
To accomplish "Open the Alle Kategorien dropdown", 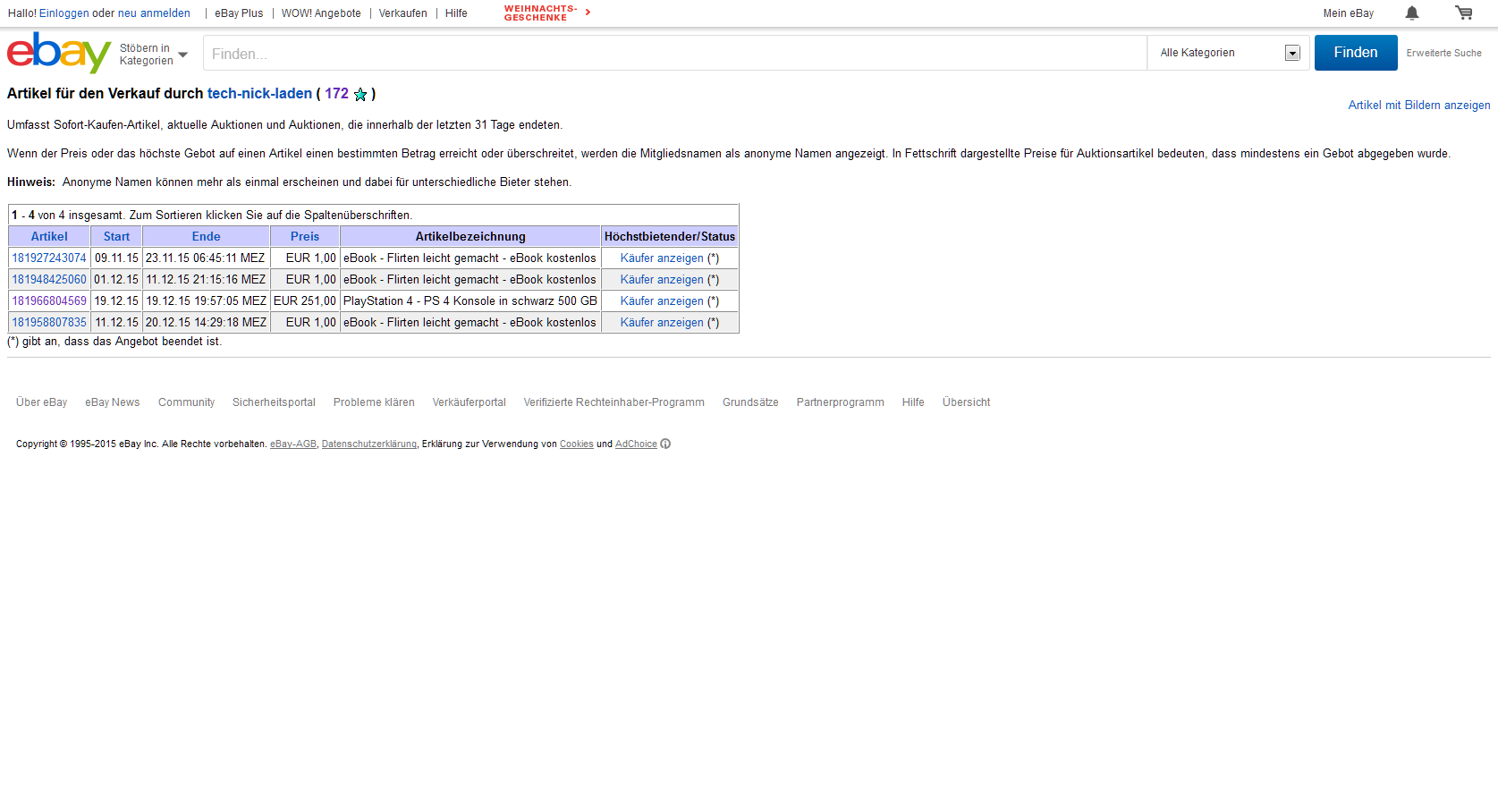I will [1228, 53].
